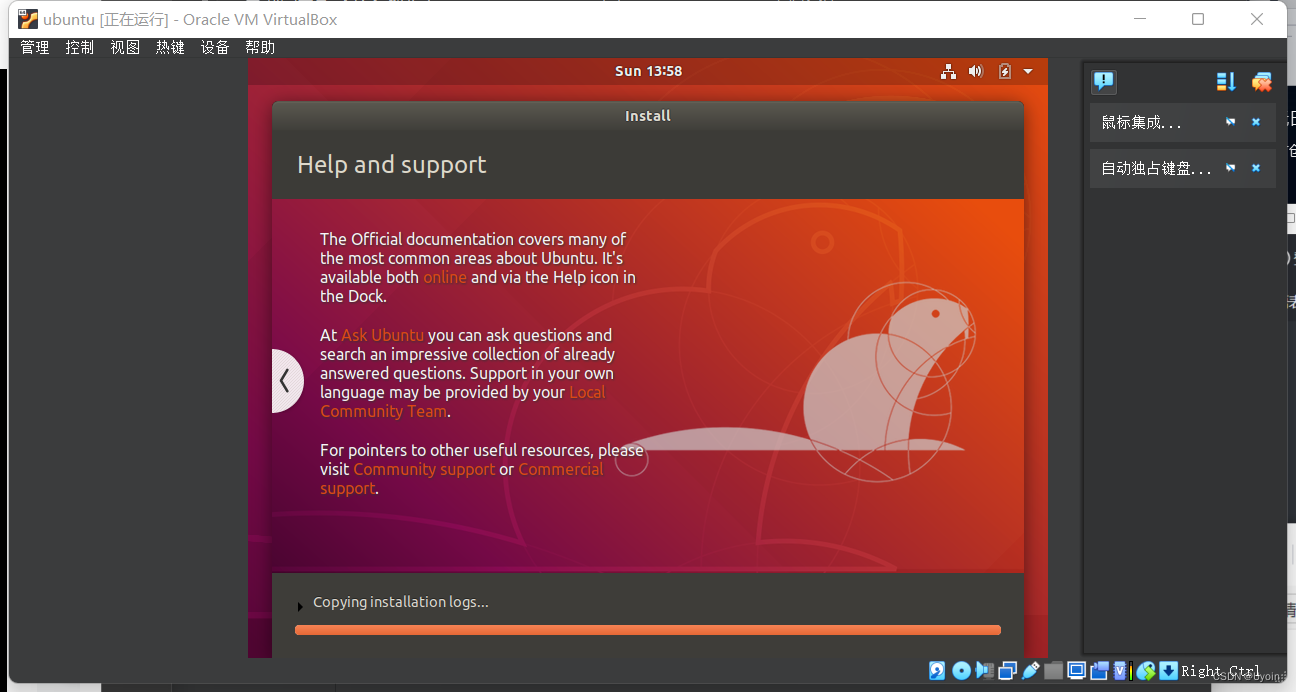The image size is (1296, 692).
Task: Open the Ask Ubuntu link
Action: pos(382,335)
